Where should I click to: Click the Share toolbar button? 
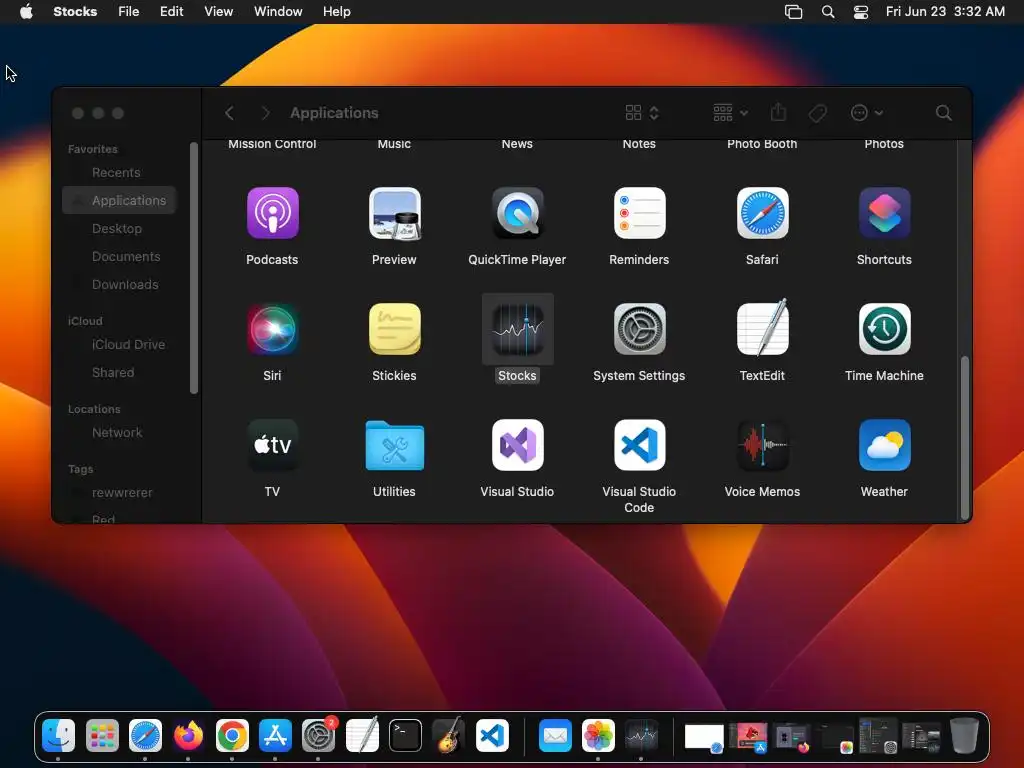coord(778,112)
